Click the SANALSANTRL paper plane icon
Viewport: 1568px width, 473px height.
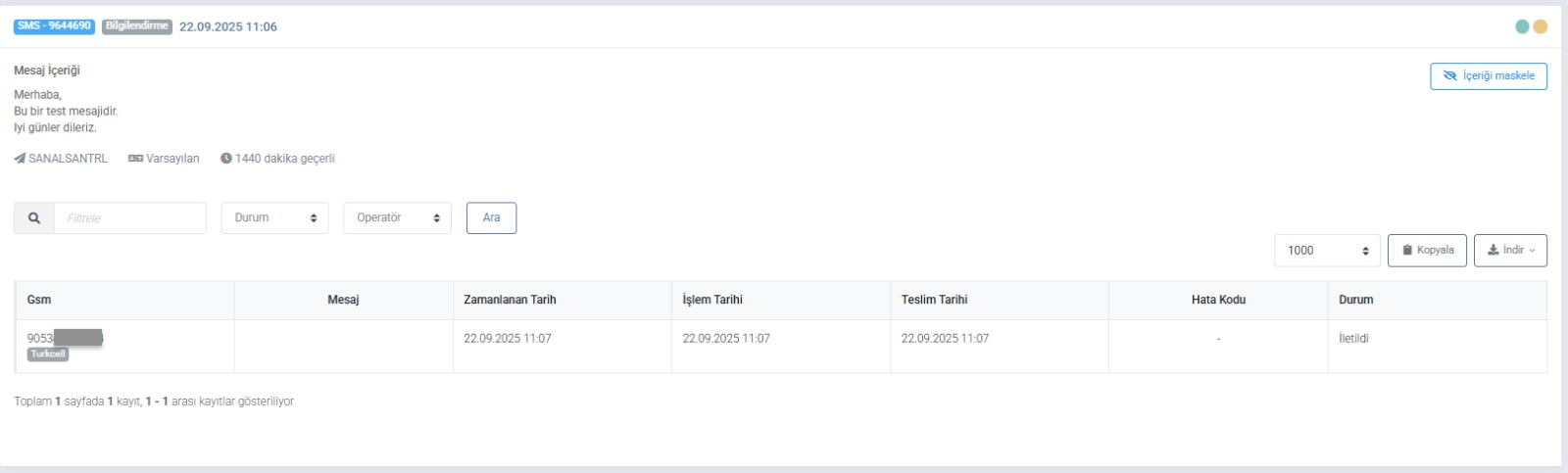point(20,159)
